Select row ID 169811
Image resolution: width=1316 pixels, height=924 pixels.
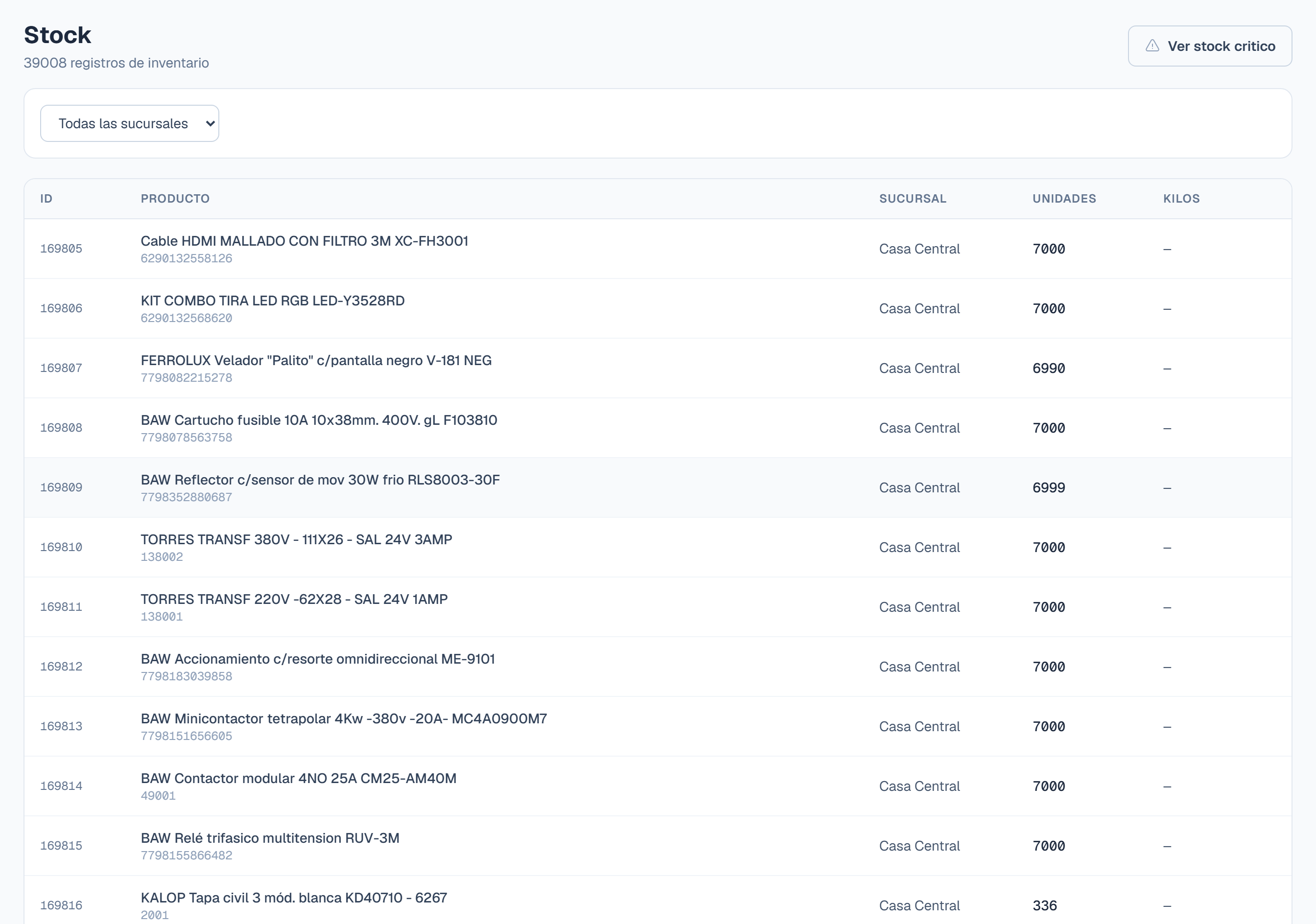coord(61,607)
